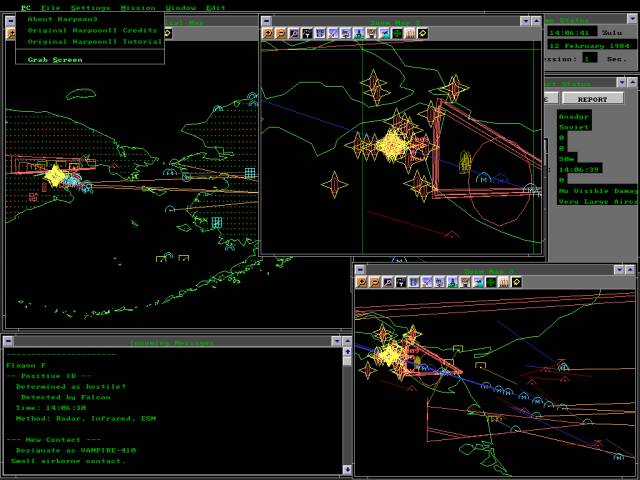Image resolution: width=640 pixels, height=480 pixels.
Task: Click yellow diamond icon in Tactical Map toolbar
Action: tap(168, 33)
